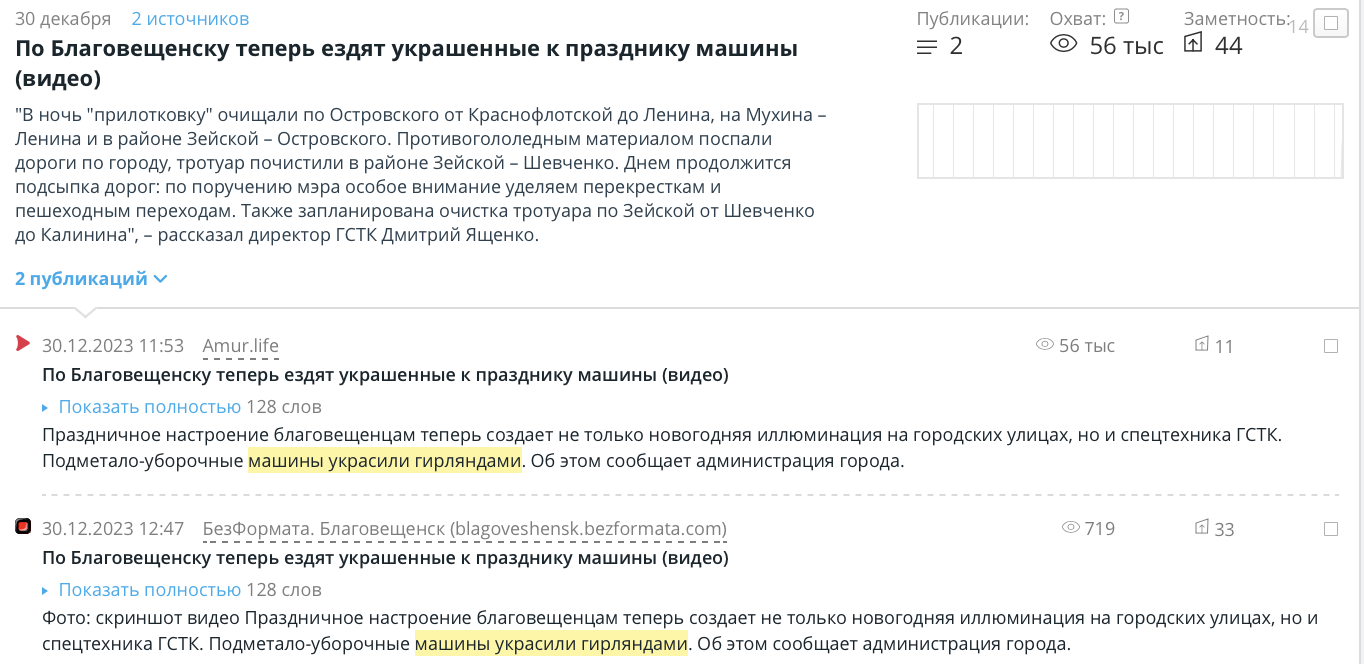
Task: Click the 'Заметность:' label
Action: click(x=1237, y=18)
